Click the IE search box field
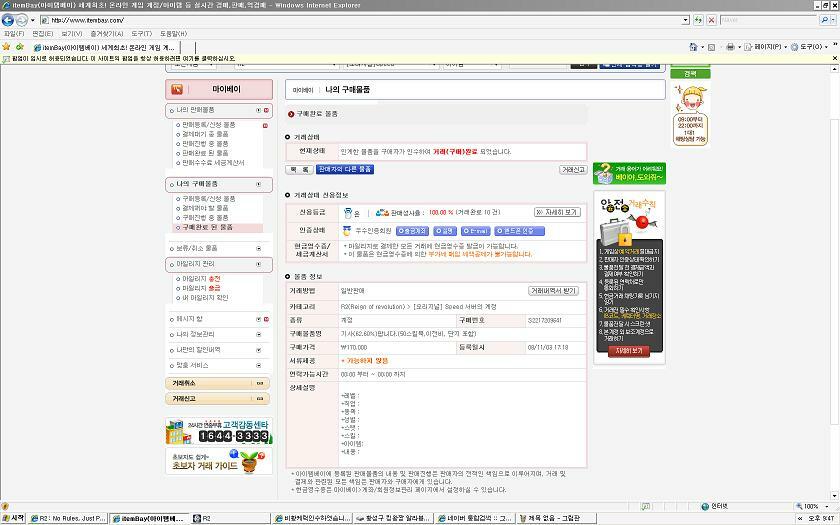840x525 pixels. click(x=769, y=20)
